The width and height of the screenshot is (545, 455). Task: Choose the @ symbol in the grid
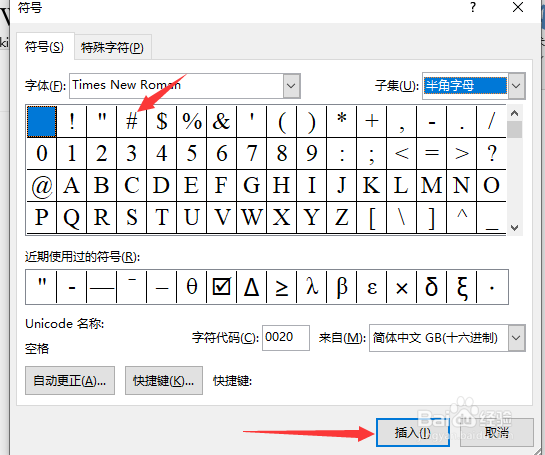[x=42, y=186]
